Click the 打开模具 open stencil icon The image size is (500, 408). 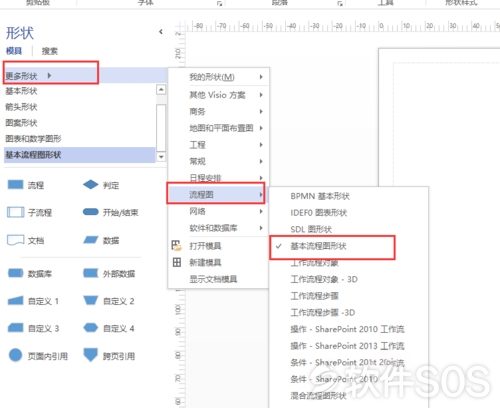pyautogui.click(x=176, y=246)
